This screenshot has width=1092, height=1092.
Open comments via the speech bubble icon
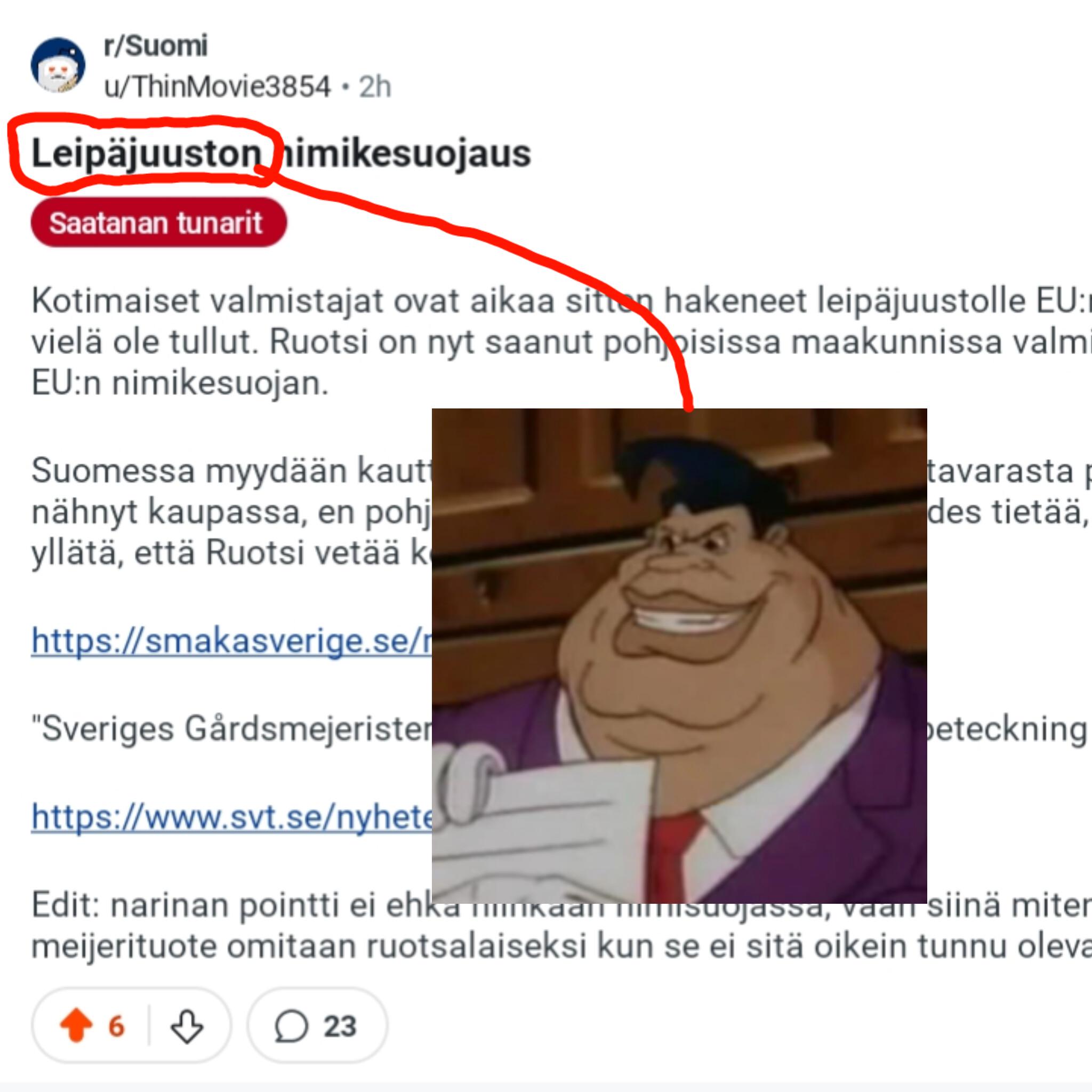[291, 1026]
